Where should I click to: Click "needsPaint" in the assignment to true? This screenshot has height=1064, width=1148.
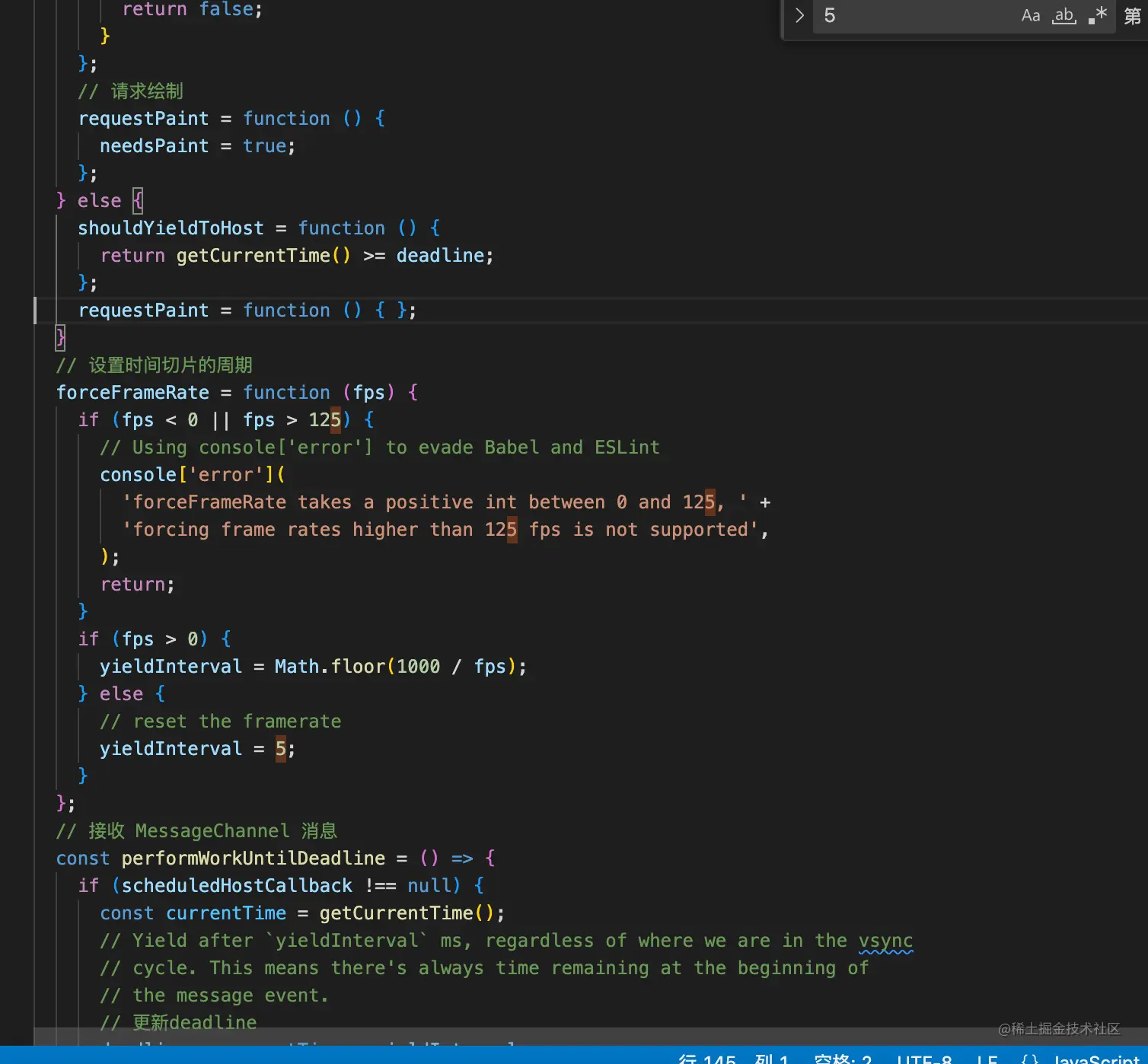[155, 146]
